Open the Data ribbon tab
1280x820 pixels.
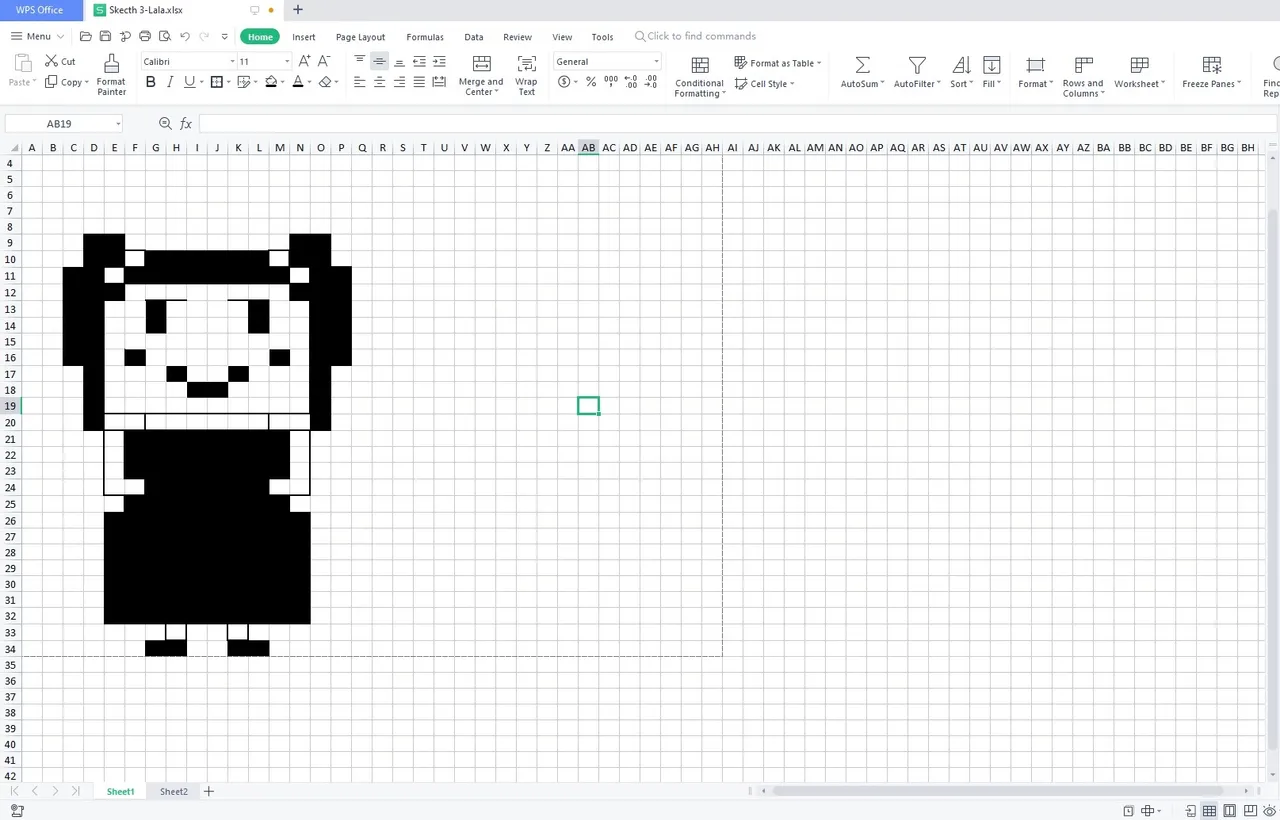click(474, 37)
